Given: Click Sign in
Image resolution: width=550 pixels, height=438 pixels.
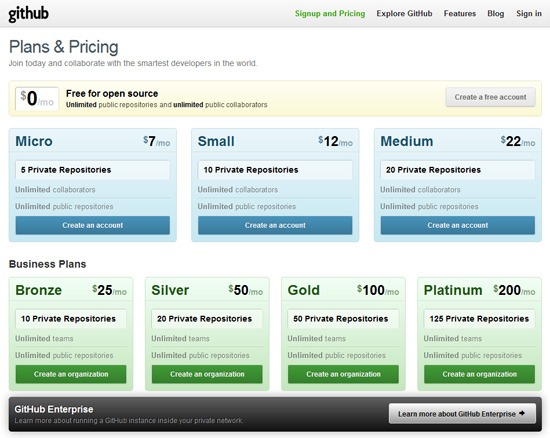Looking at the screenshot, I should pyautogui.click(x=529, y=14).
